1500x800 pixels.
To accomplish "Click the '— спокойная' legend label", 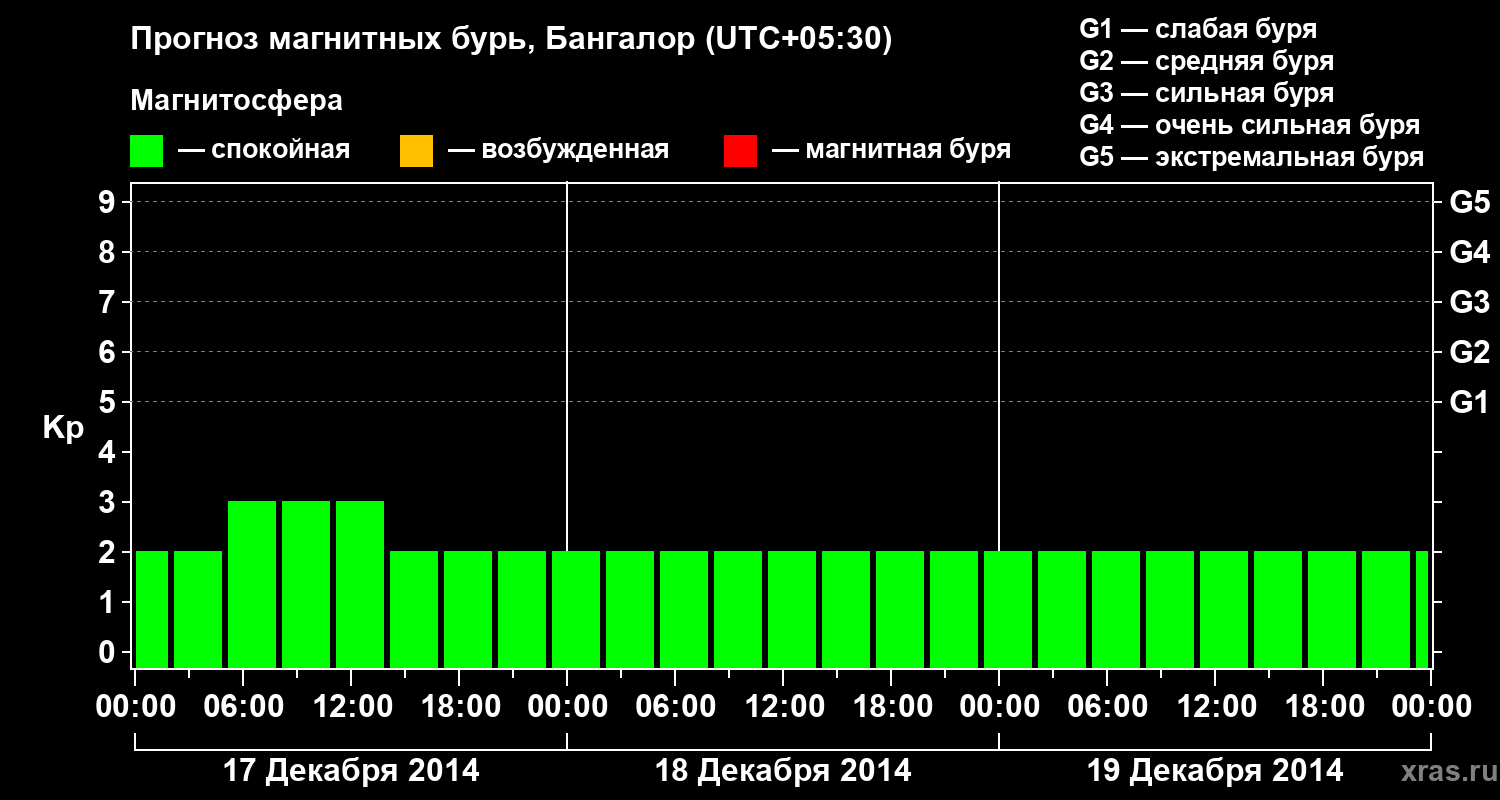I will (x=264, y=150).
